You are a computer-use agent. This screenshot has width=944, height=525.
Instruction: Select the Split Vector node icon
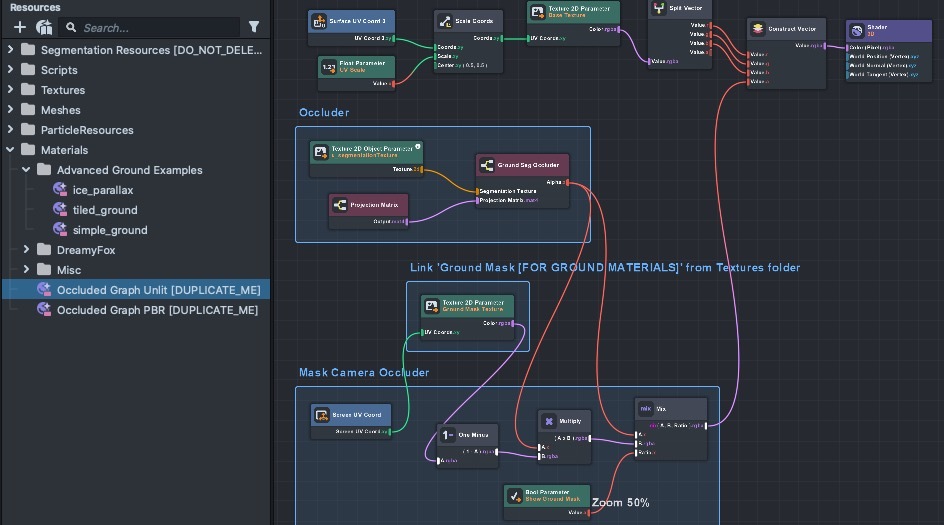point(660,8)
